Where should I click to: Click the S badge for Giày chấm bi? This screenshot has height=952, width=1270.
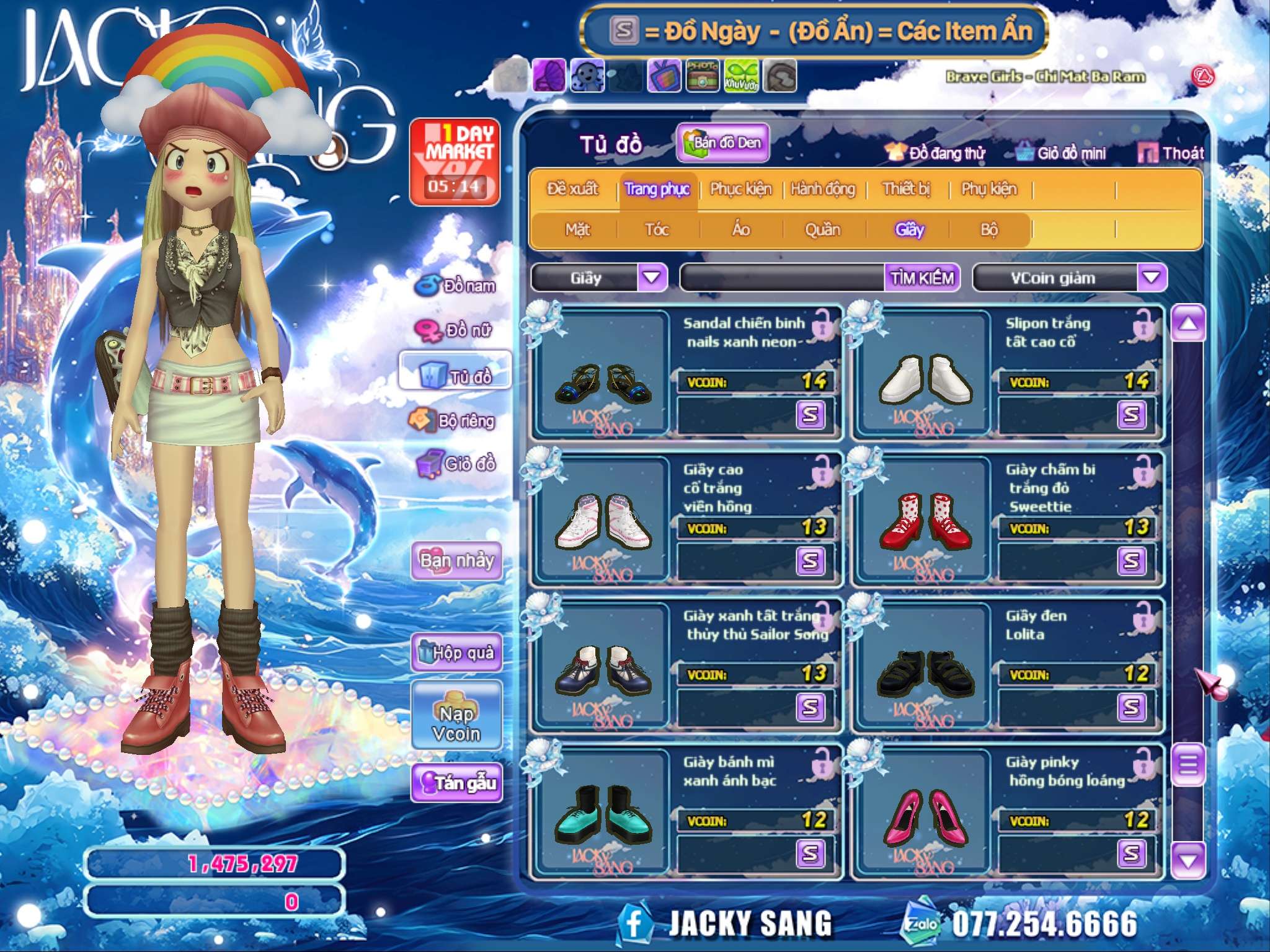click(x=1132, y=561)
